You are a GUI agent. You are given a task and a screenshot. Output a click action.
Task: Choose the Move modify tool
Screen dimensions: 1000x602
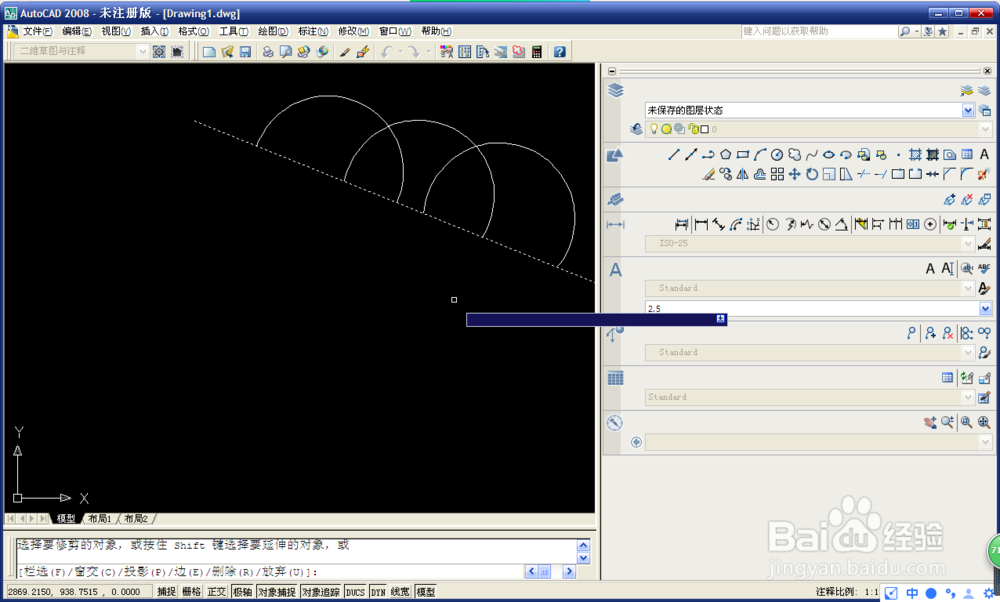click(x=794, y=174)
